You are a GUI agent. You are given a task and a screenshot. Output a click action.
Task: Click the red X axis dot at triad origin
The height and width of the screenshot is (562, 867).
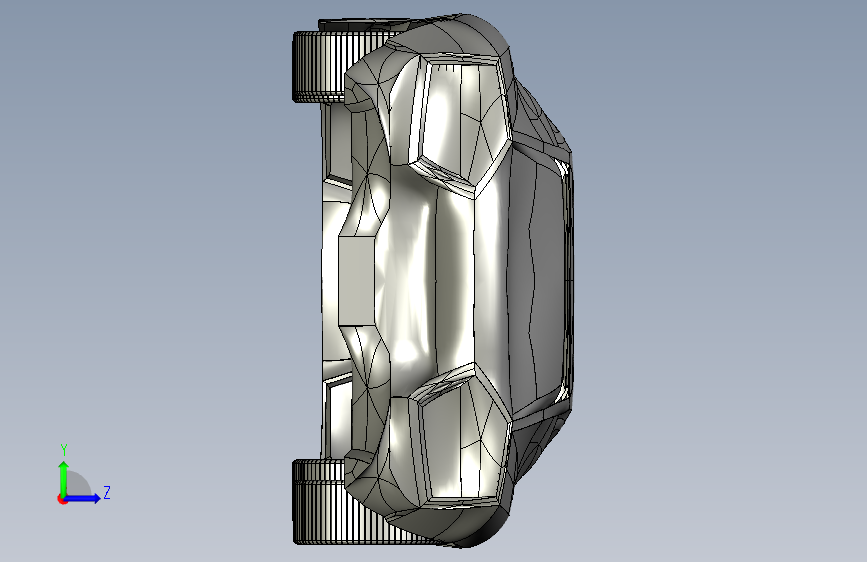point(62,499)
